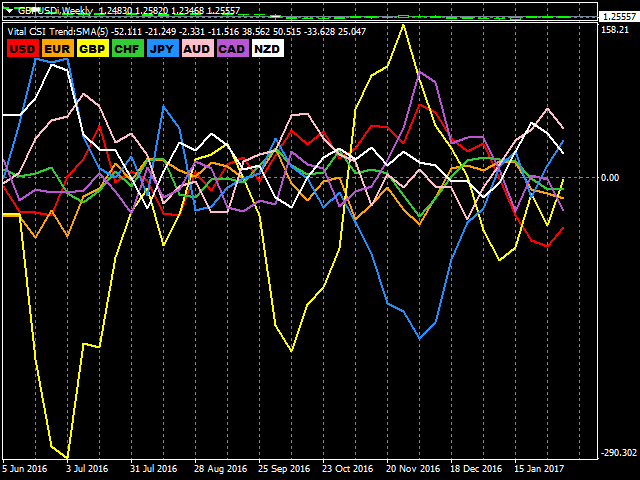This screenshot has height=480, width=640.
Task: Click the yellow GBP line's highest peak
Action: click(x=403, y=25)
